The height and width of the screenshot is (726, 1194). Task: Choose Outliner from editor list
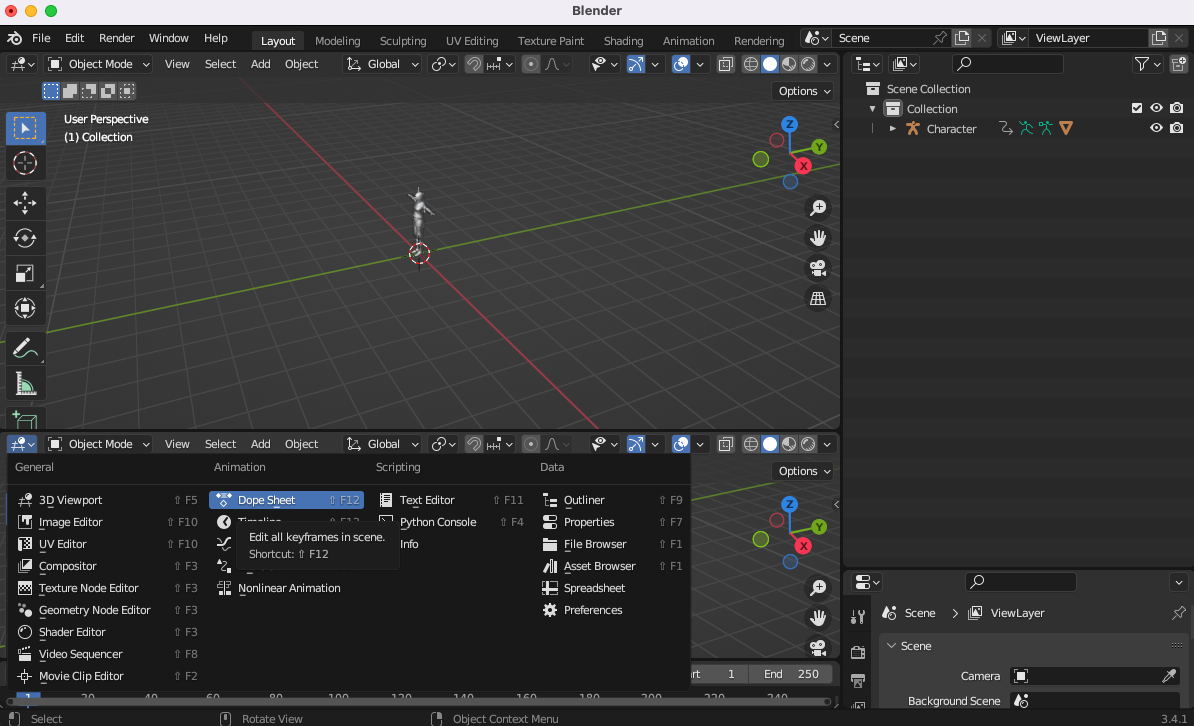tap(612, 500)
